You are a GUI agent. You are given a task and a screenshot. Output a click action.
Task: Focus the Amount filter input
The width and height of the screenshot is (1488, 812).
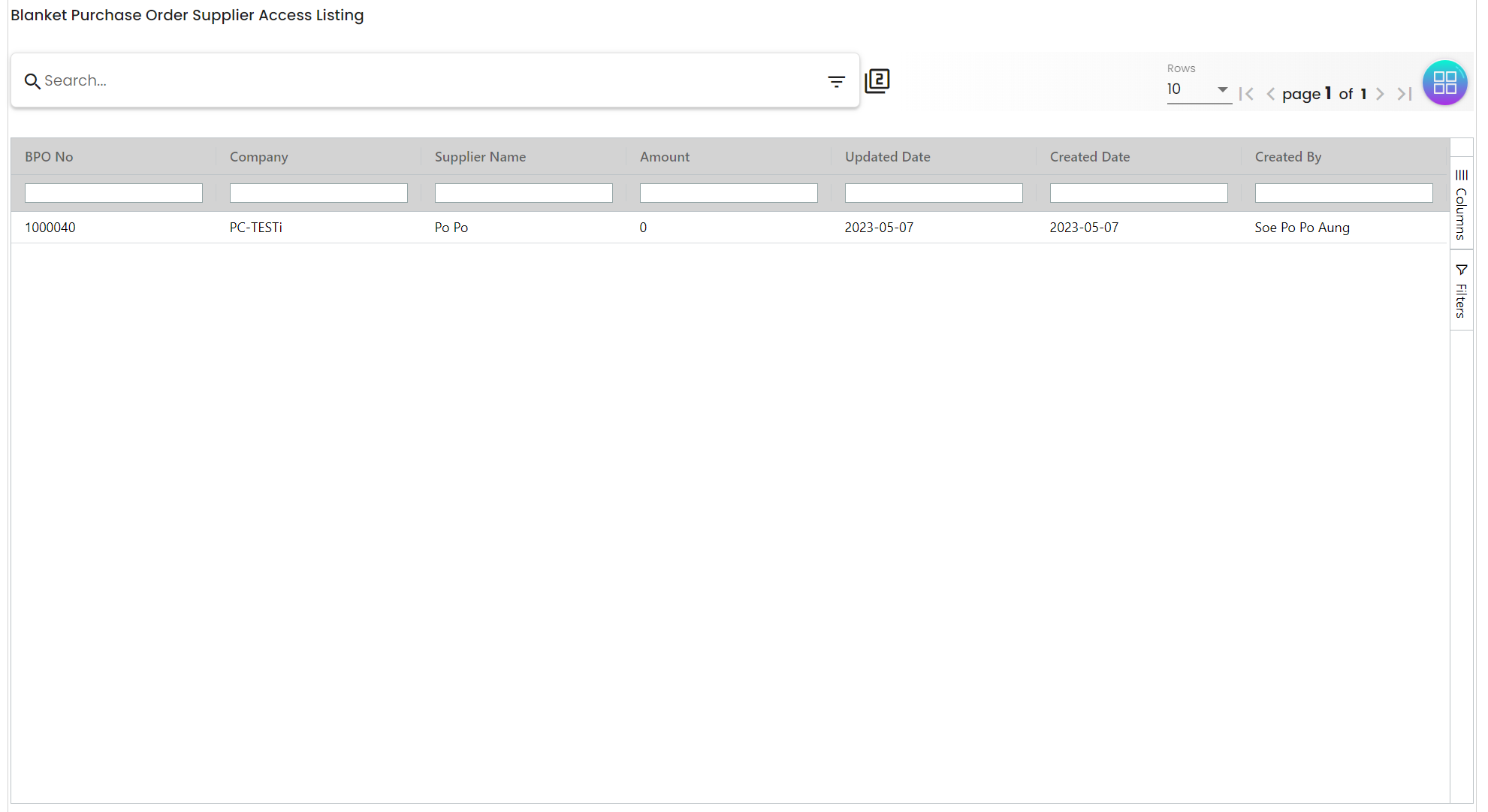click(x=729, y=193)
